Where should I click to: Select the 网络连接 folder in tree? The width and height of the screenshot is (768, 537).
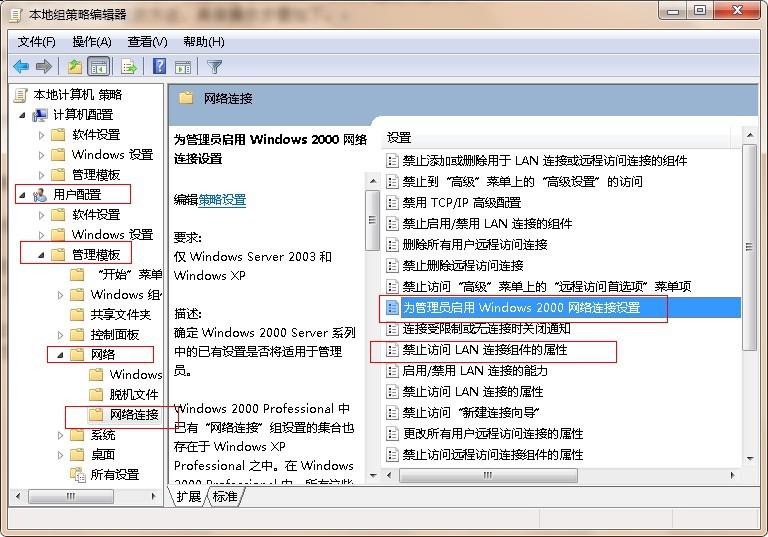click(x=133, y=414)
